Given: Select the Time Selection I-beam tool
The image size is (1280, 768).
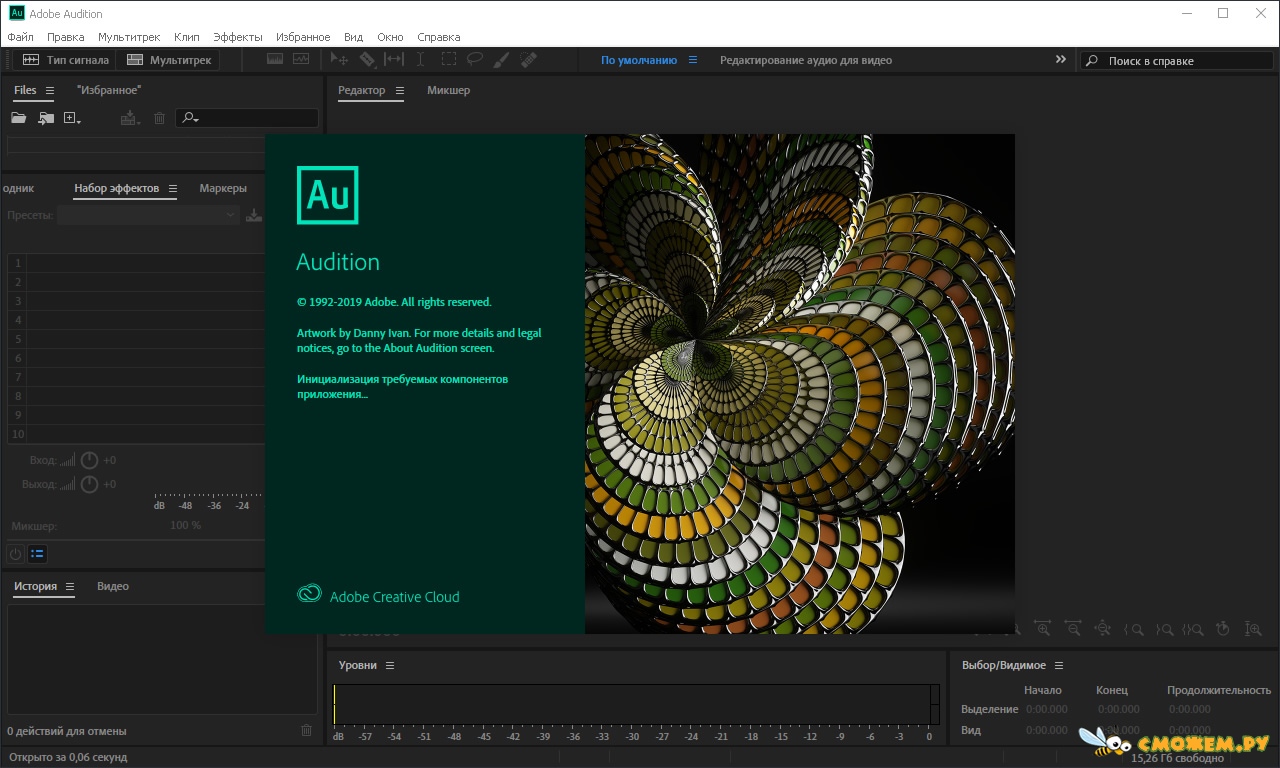Looking at the screenshot, I should coord(420,60).
